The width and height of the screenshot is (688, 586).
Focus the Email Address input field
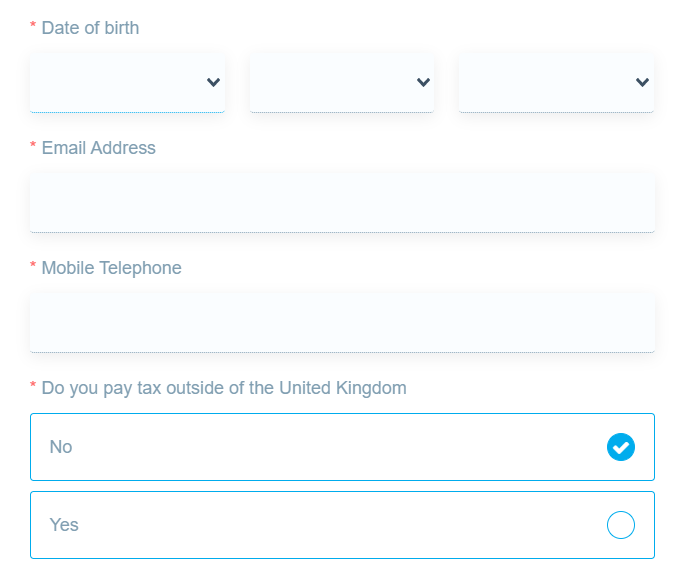pyautogui.click(x=342, y=202)
